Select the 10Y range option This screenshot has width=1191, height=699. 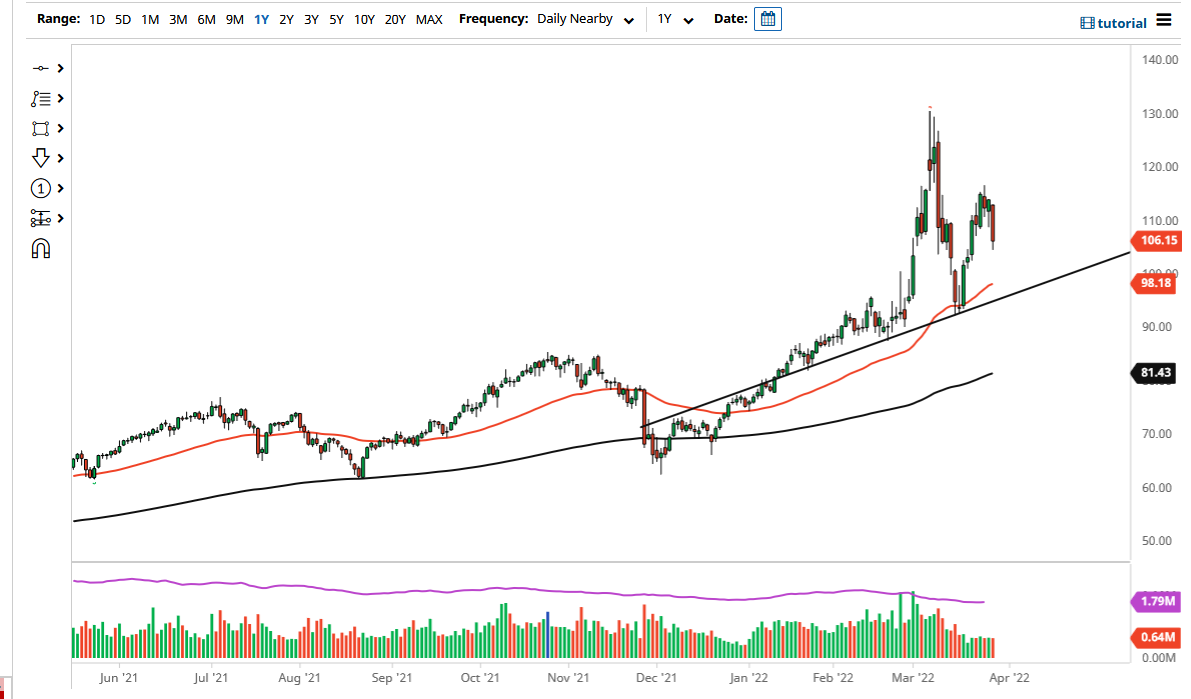[x=364, y=20]
